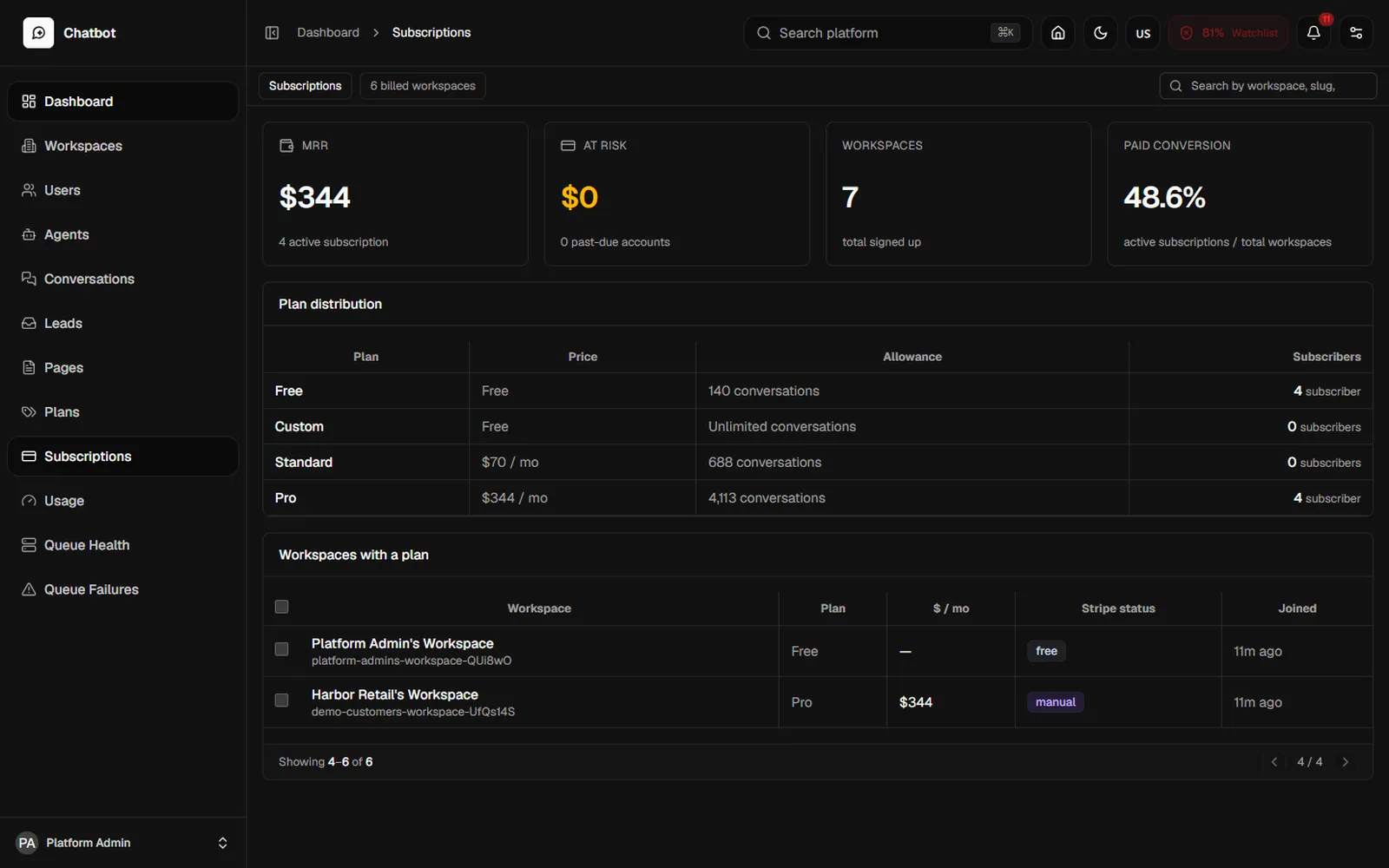Click the Usage gauge icon
The width and height of the screenshot is (1389, 868).
pos(29,501)
